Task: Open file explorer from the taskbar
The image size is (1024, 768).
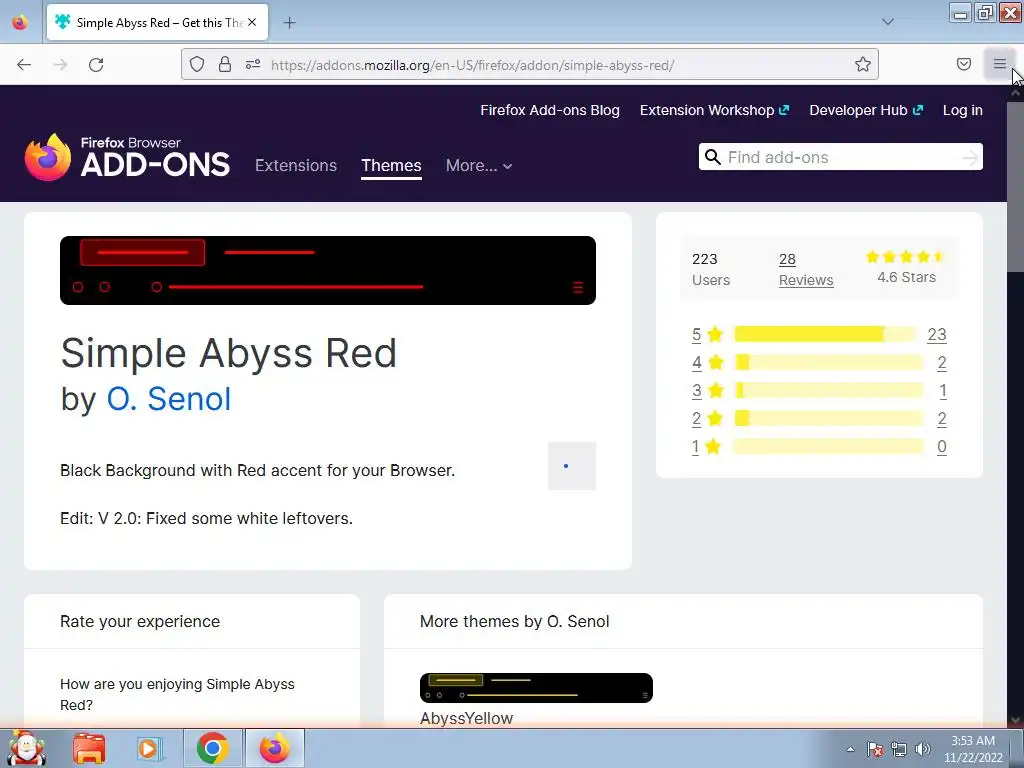Action: [89, 748]
